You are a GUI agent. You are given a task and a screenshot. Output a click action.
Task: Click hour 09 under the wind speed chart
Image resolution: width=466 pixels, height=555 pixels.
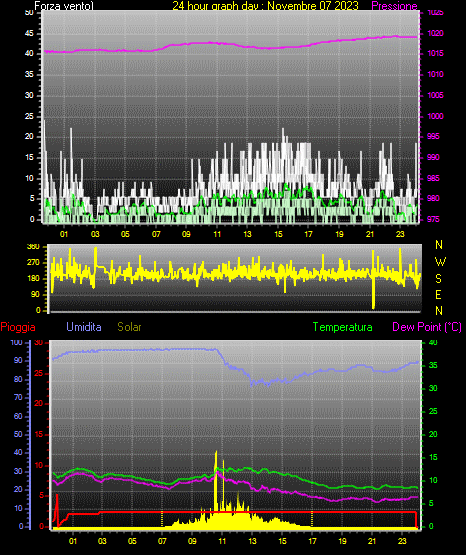[186, 234]
